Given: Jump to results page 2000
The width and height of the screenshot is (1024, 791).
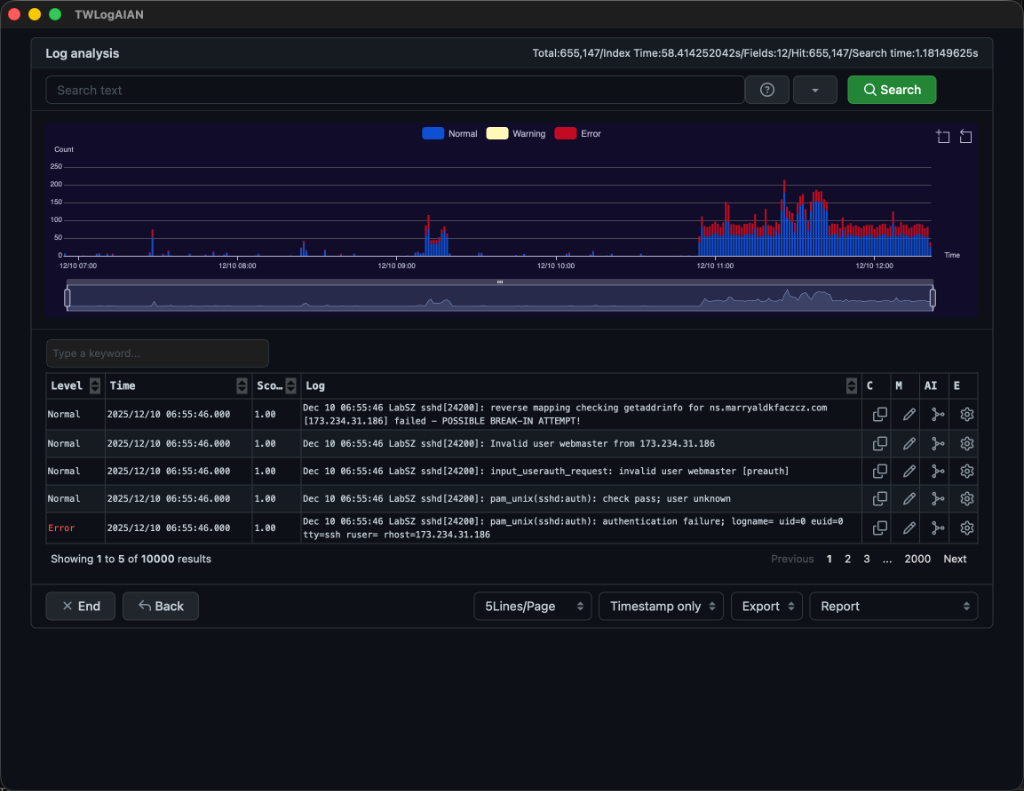Looking at the screenshot, I should pos(917,559).
